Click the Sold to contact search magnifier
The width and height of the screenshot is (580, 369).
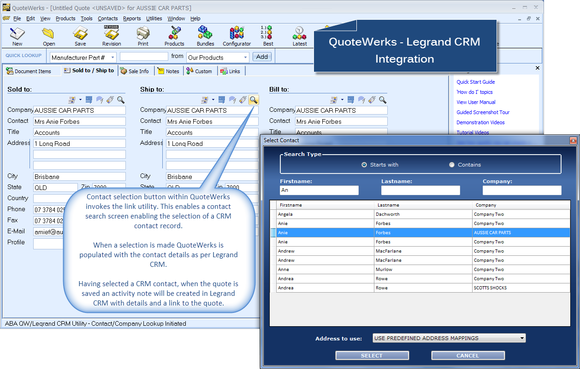[x=121, y=100]
